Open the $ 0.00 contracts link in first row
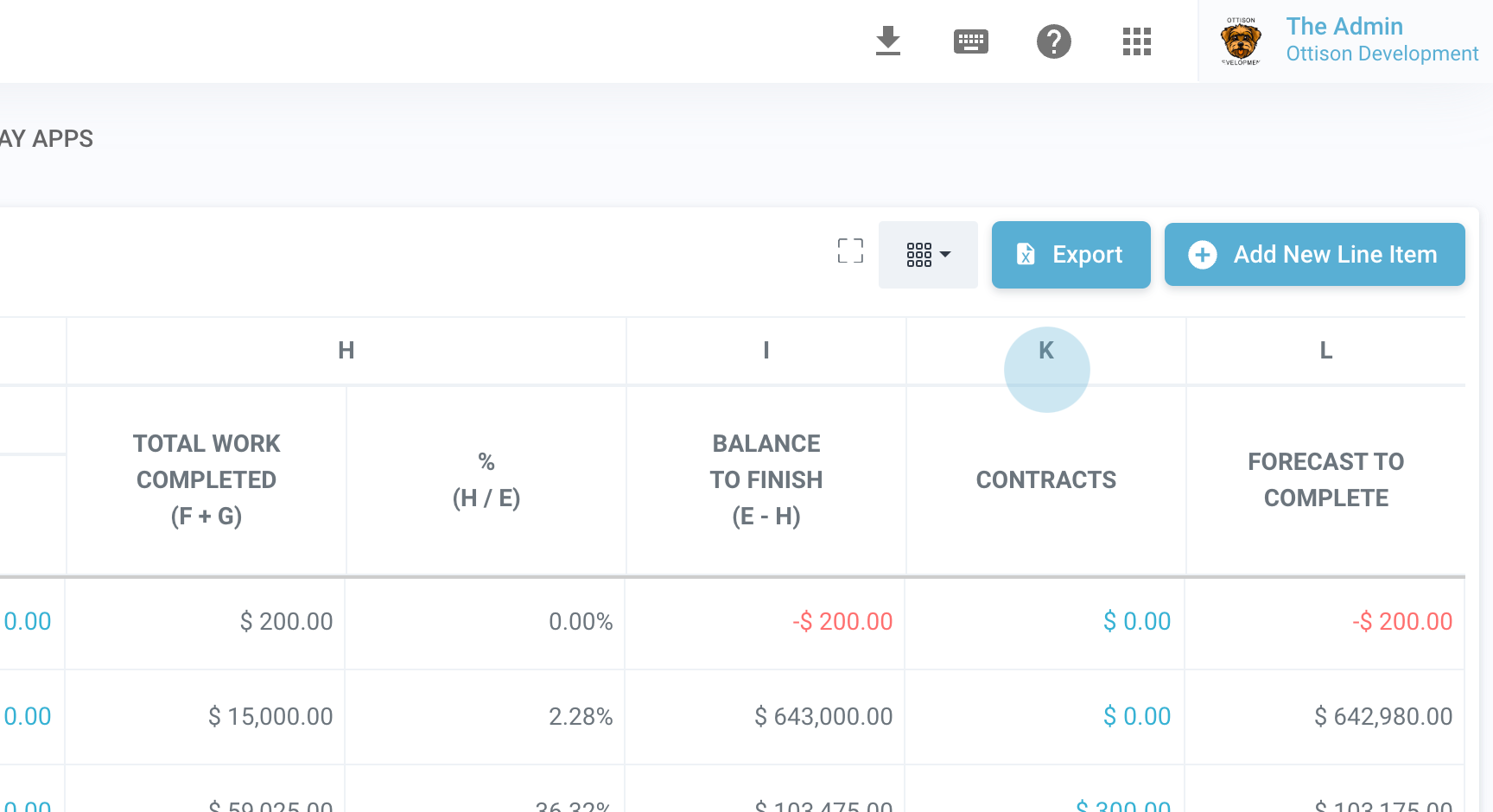The width and height of the screenshot is (1493, 812). (x=1136, y=621)
